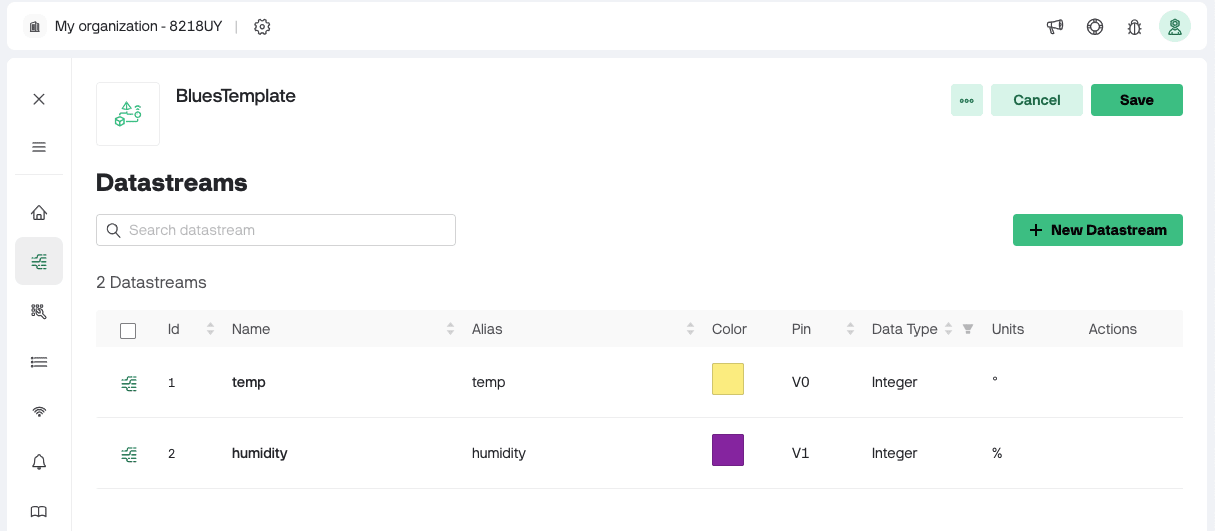Viewport: 1215px width, 531px height.
Task: Click the purple color swatch for humidity
Action: pos(728,450)
